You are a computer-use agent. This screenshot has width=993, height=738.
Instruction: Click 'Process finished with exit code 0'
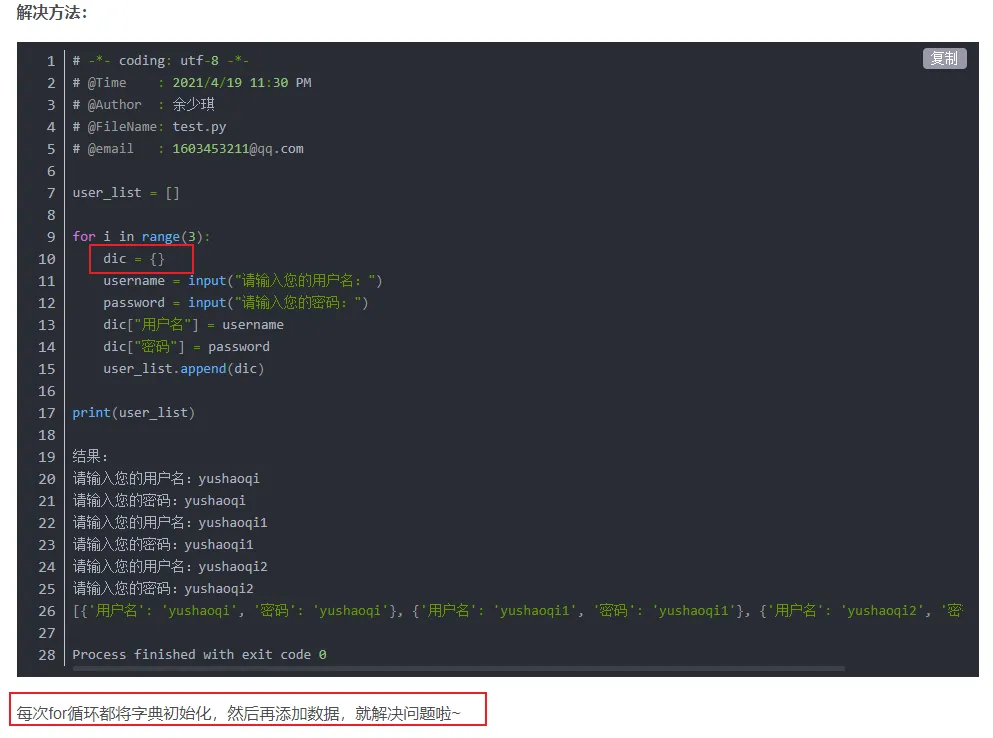[199, 654]
